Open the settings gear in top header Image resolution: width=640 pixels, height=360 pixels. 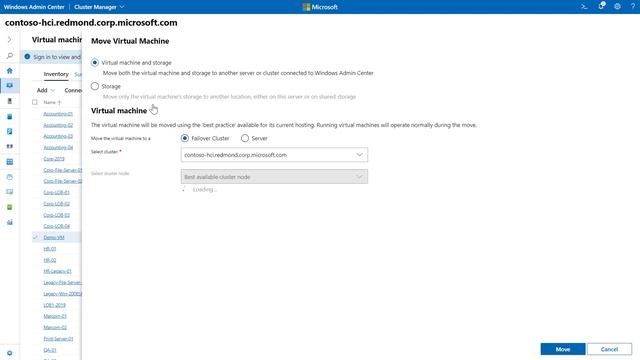618,7
